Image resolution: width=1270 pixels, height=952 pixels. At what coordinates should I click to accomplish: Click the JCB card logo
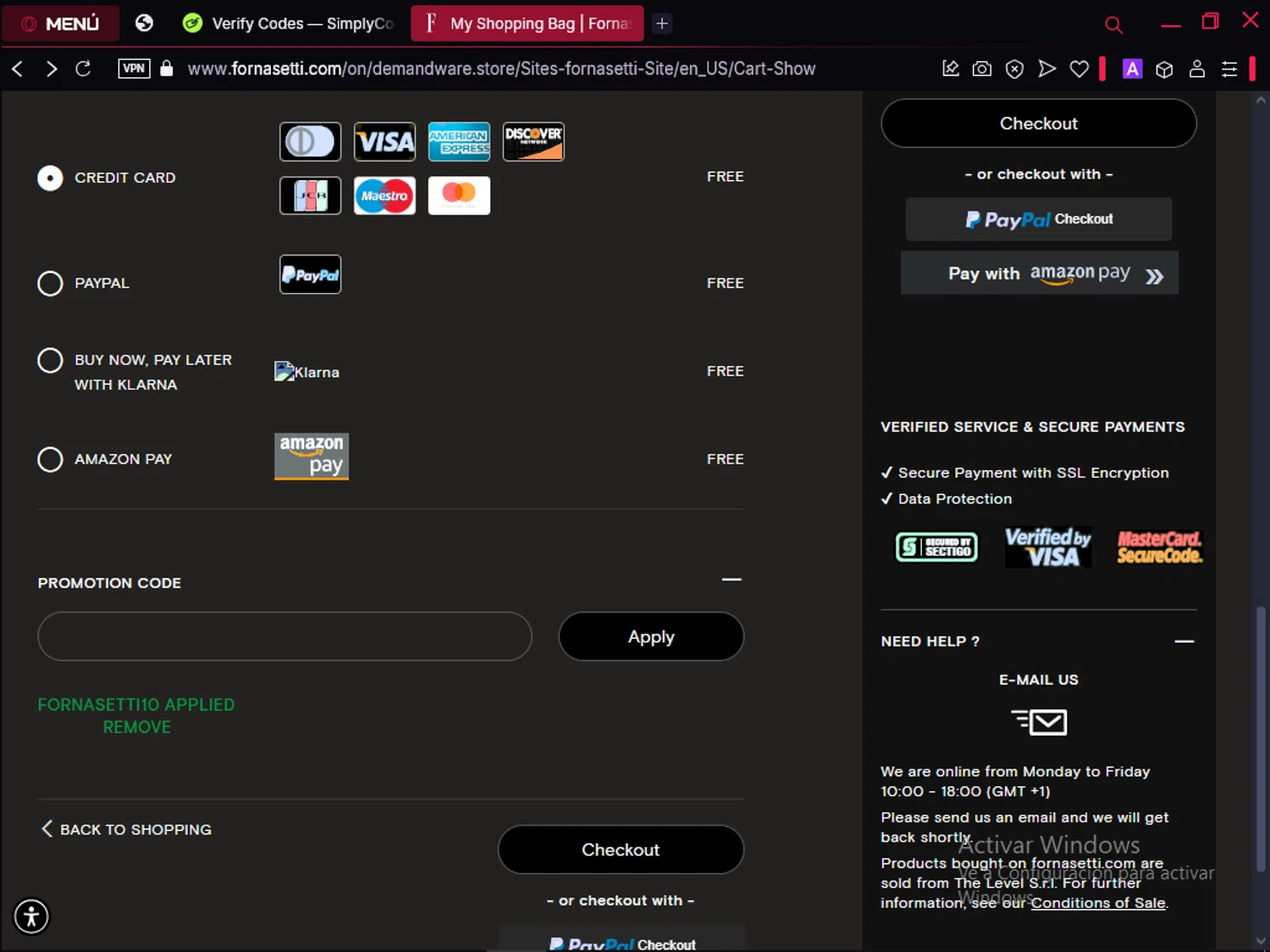coord(311,195)
